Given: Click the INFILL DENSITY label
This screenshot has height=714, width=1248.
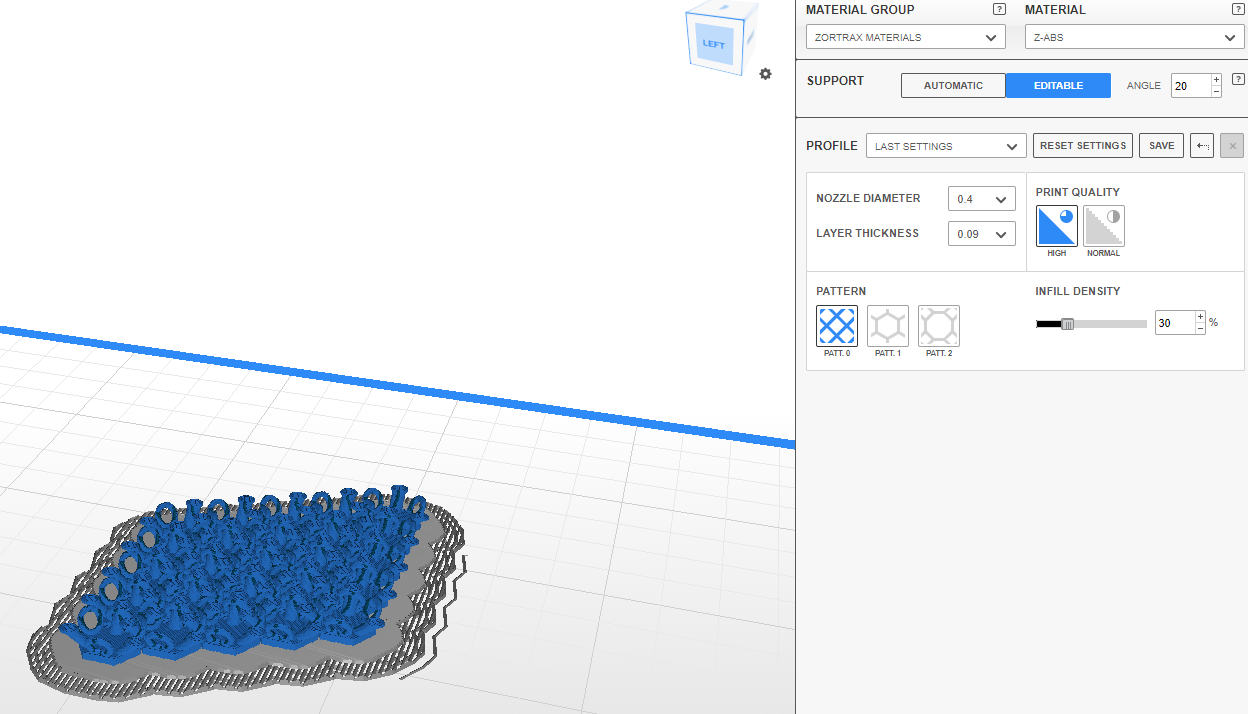Looking at the screenshot, I should (1078, 292).
